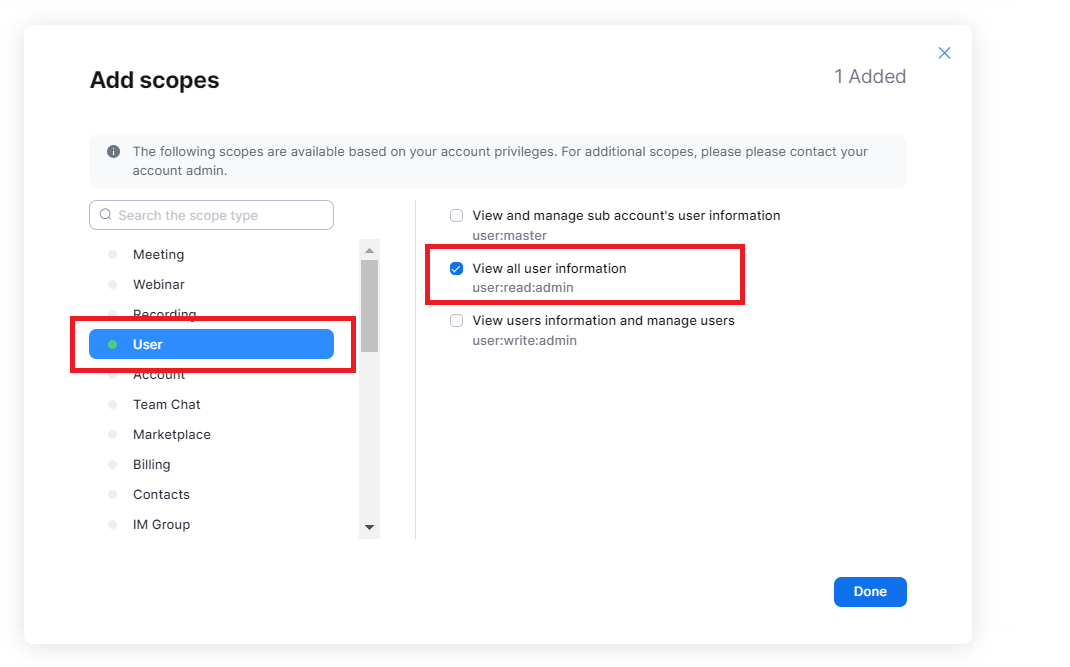
Task: Click the scope list scrollbar thumb
Action: point(369,306)
